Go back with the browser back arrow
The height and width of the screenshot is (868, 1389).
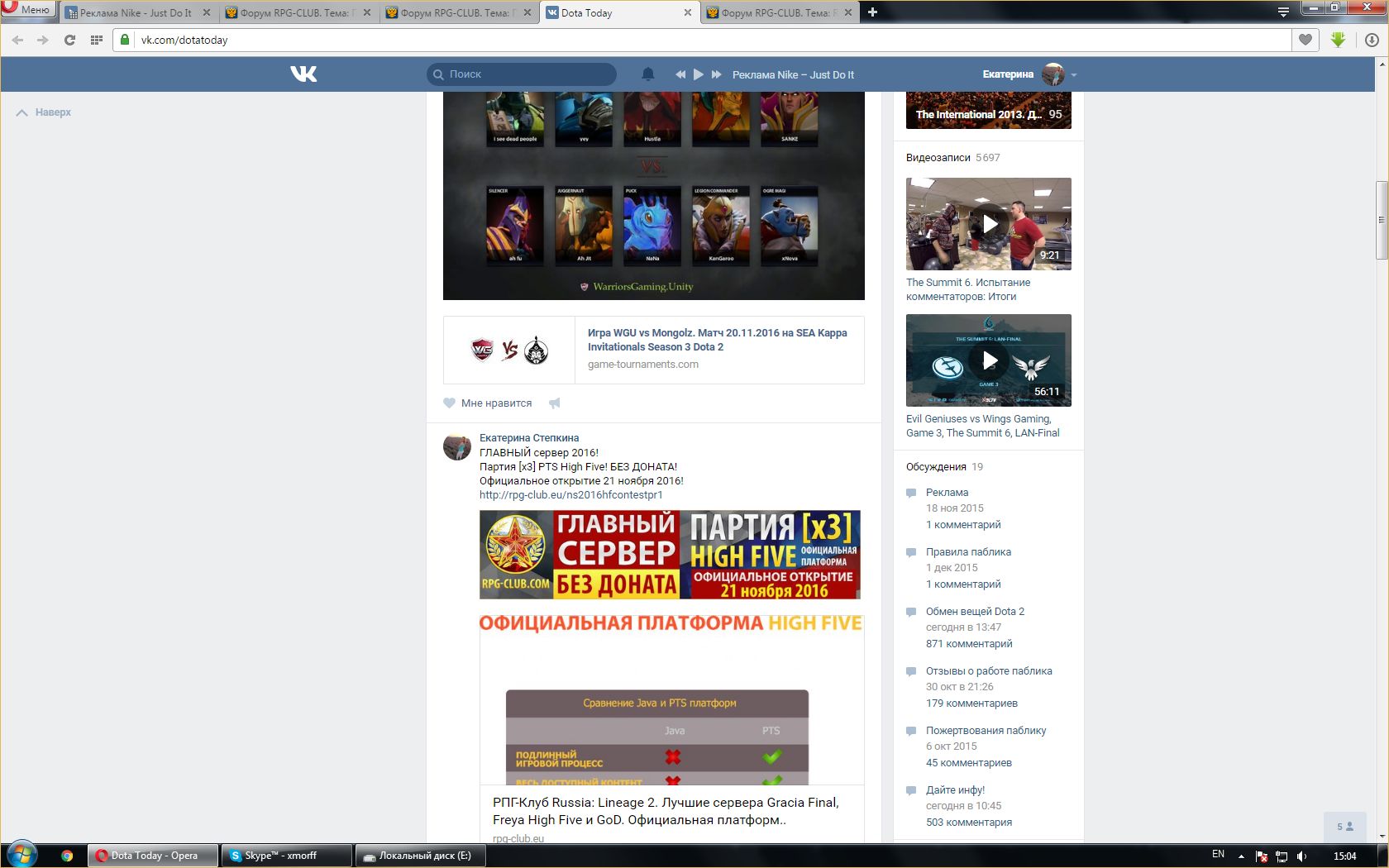coord(18,40)
